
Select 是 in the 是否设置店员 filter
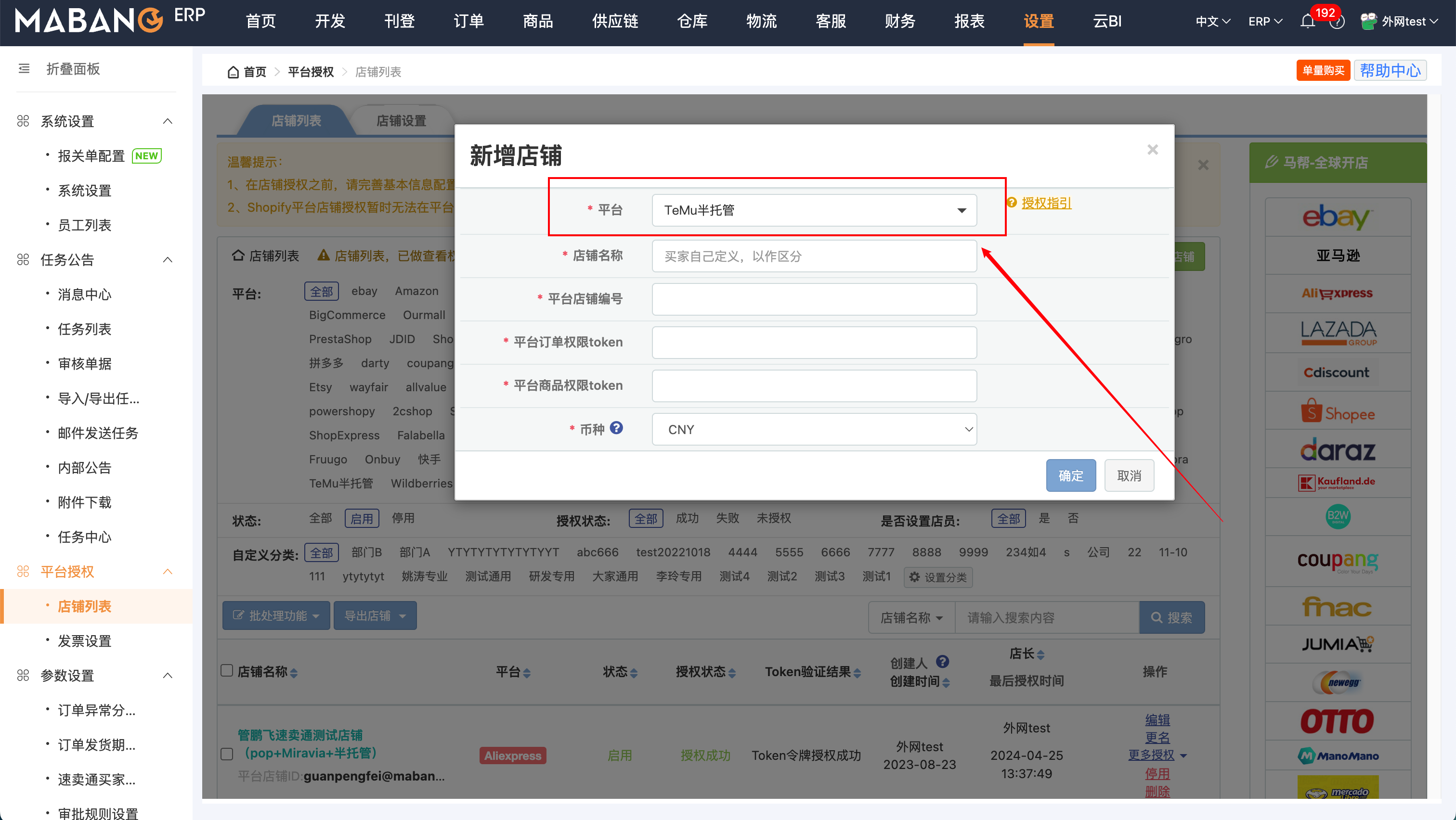(1044, 518)
